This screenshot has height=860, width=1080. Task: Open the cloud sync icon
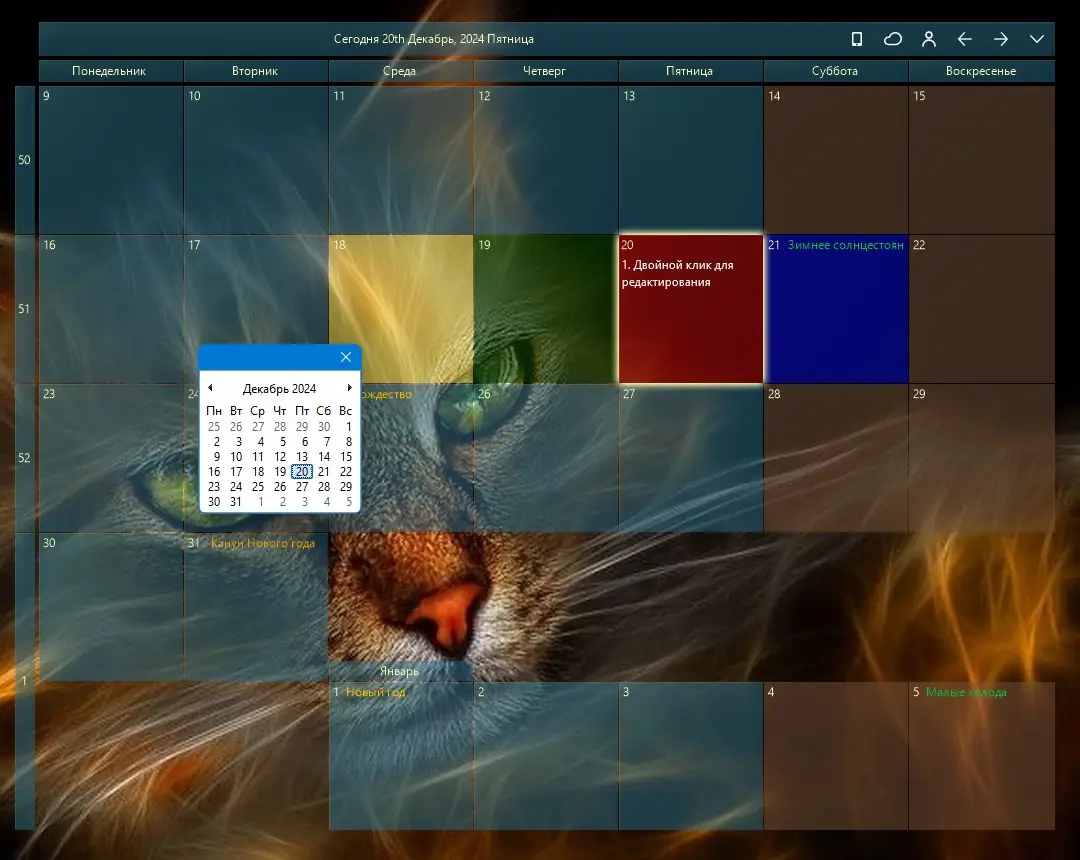pos(893,39)
